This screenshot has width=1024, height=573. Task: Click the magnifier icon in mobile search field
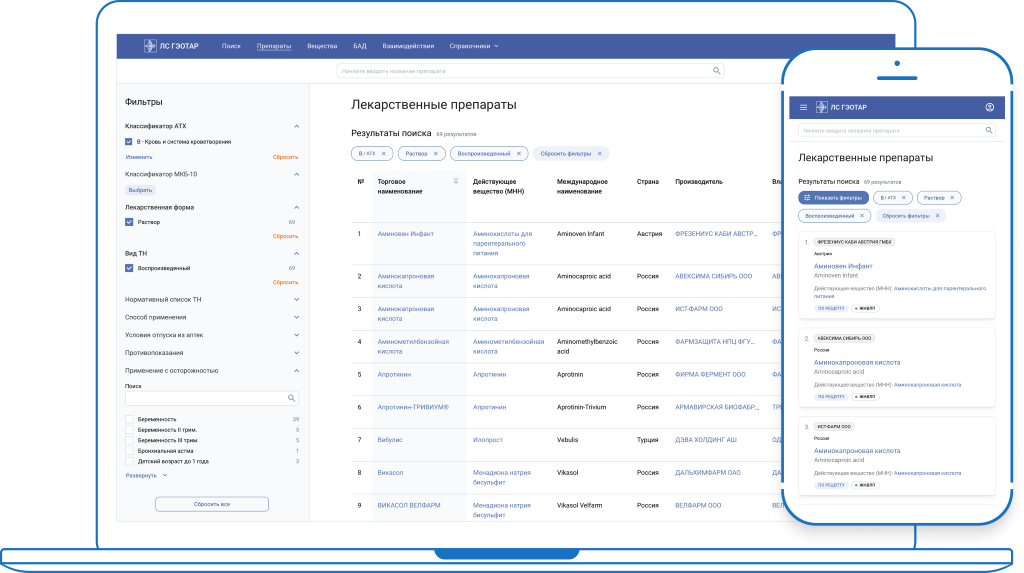(x=989, y=131)
